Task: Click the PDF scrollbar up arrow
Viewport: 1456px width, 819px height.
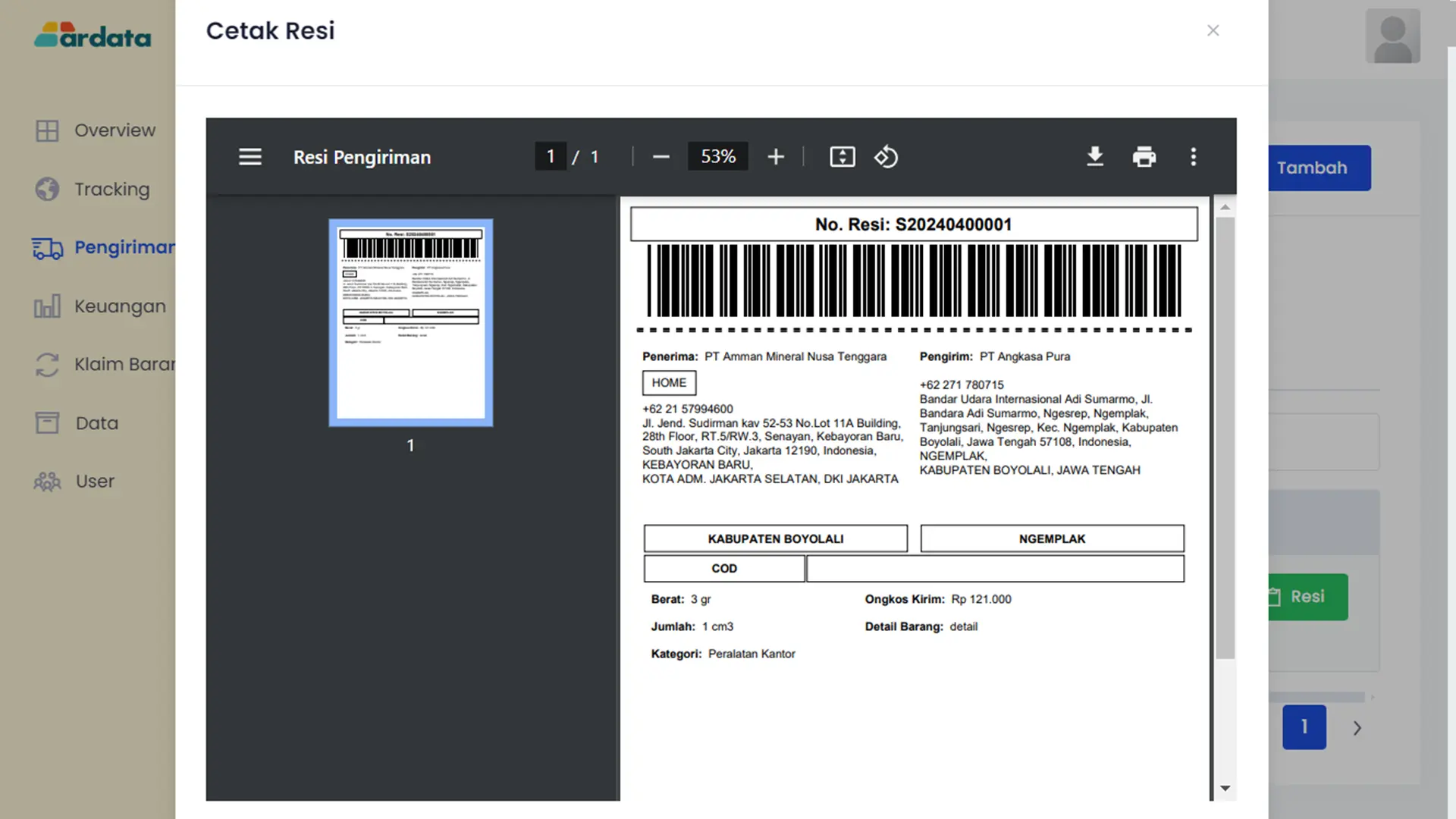Action: 1225,207
